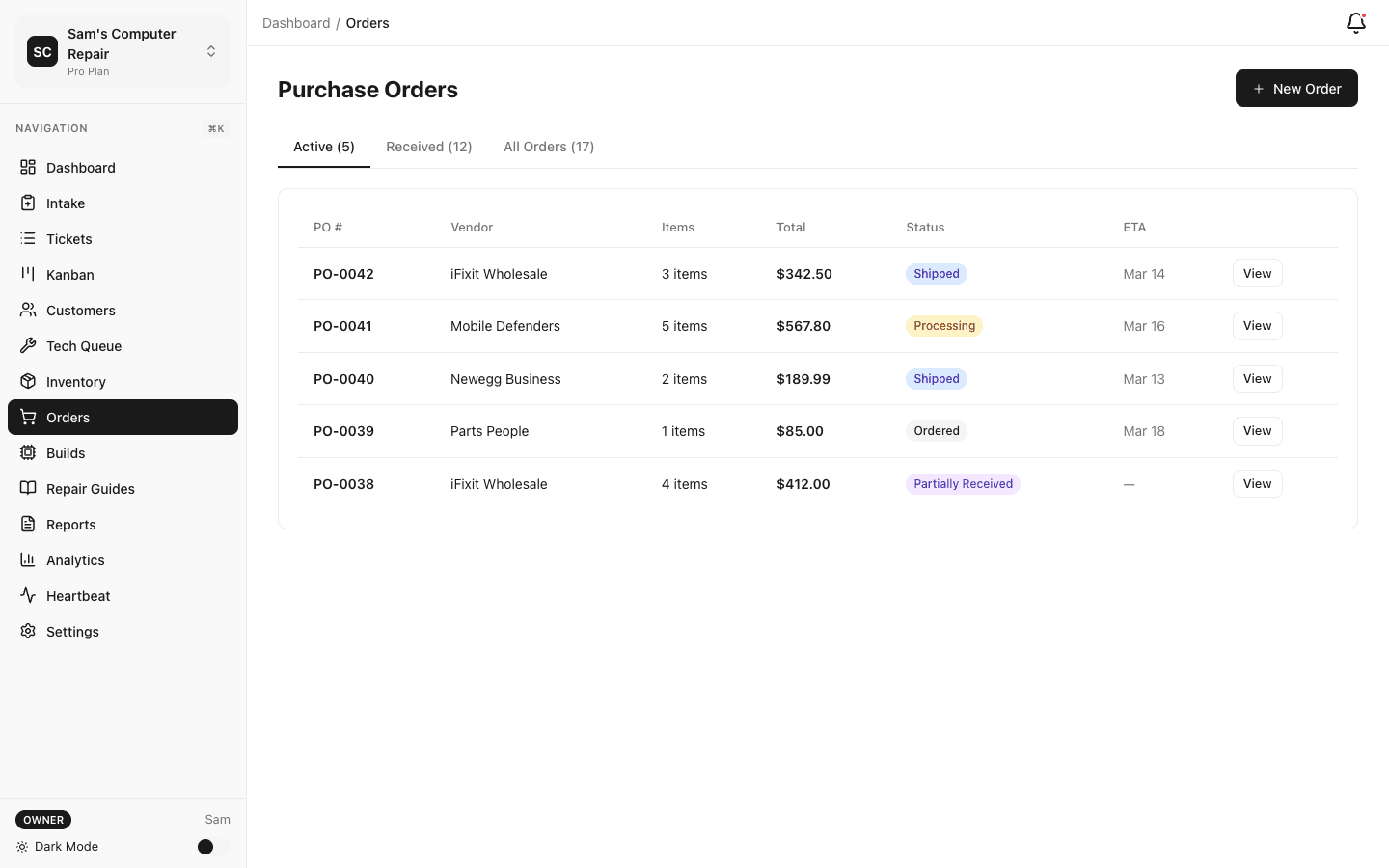Switch to the Received (12) tab
1389x868 pixels.
428,147
